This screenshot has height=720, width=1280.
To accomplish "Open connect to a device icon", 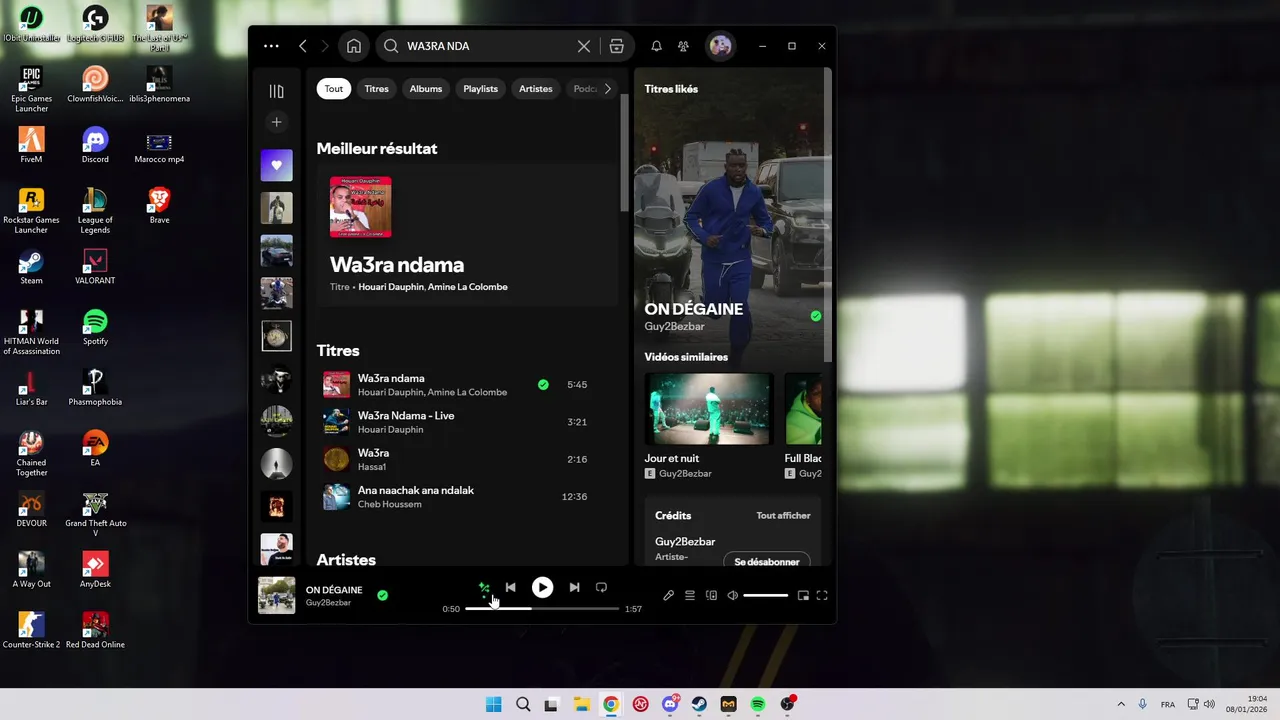I will coord(711,596).
